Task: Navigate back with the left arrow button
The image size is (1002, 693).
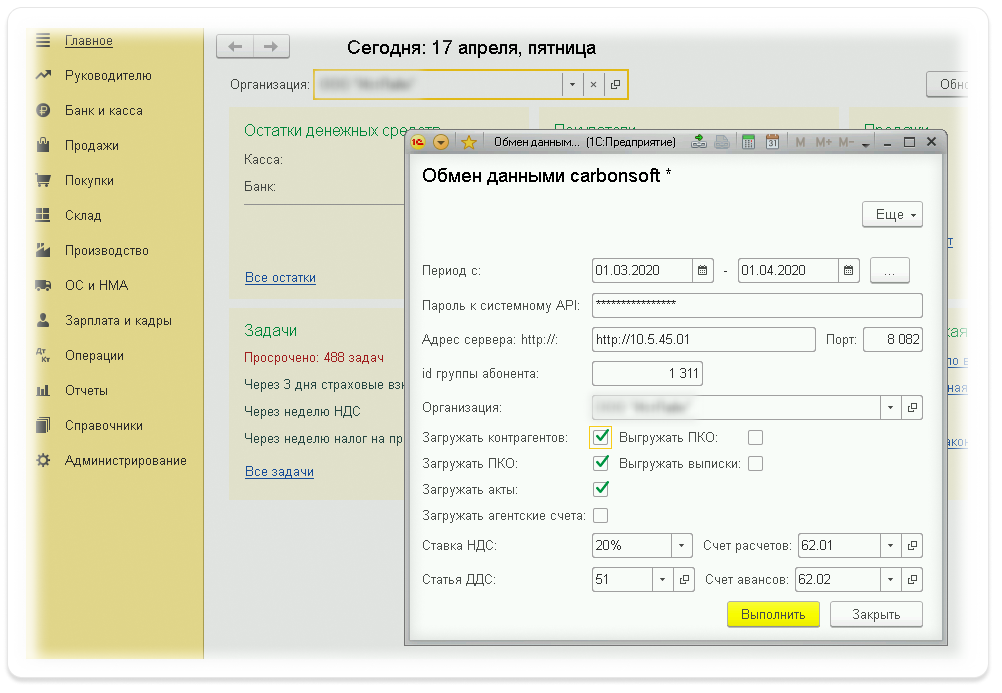Action: (235, 46)
